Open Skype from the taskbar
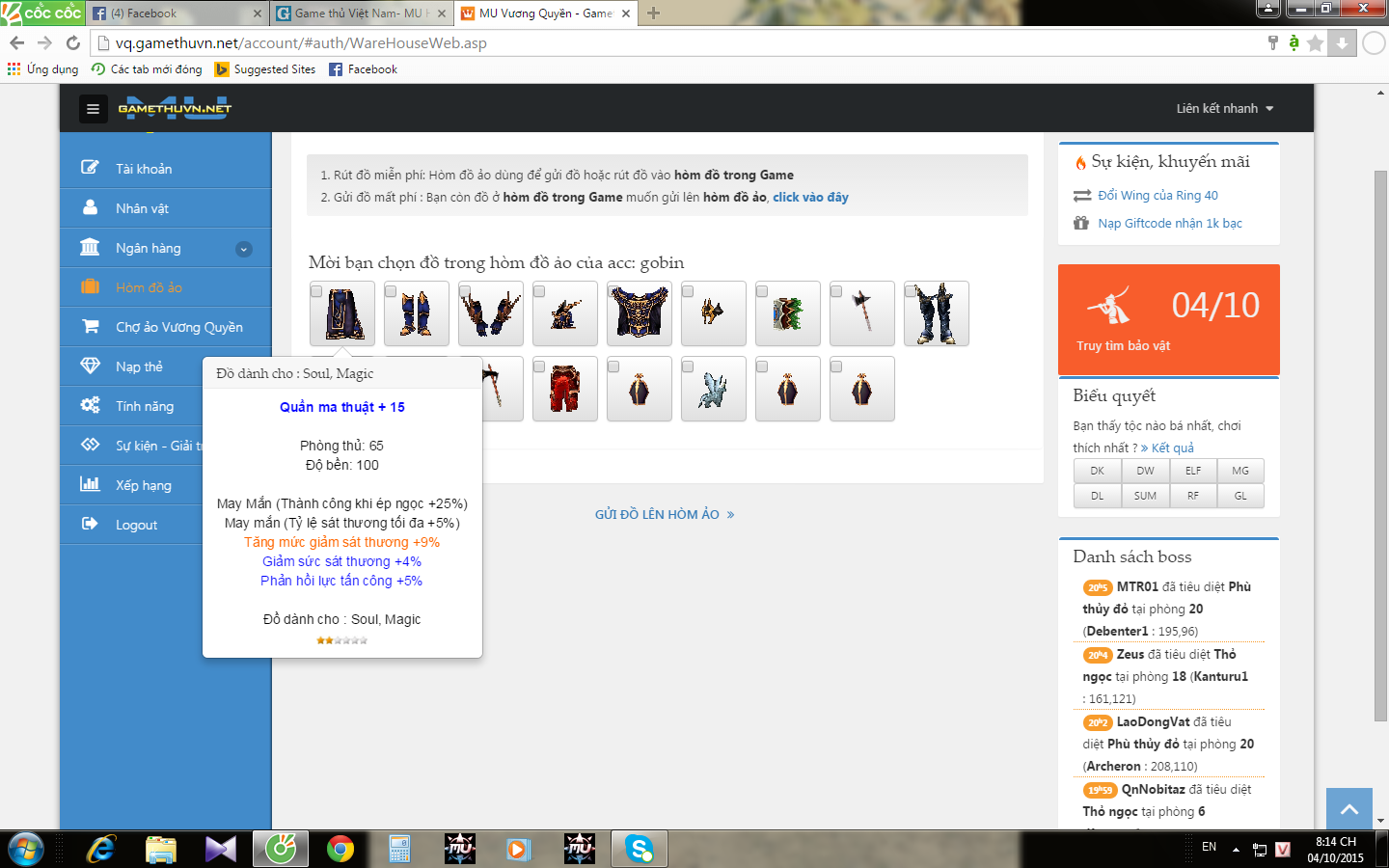Viewport: 1389px width, 868px height. coord(639,849)
